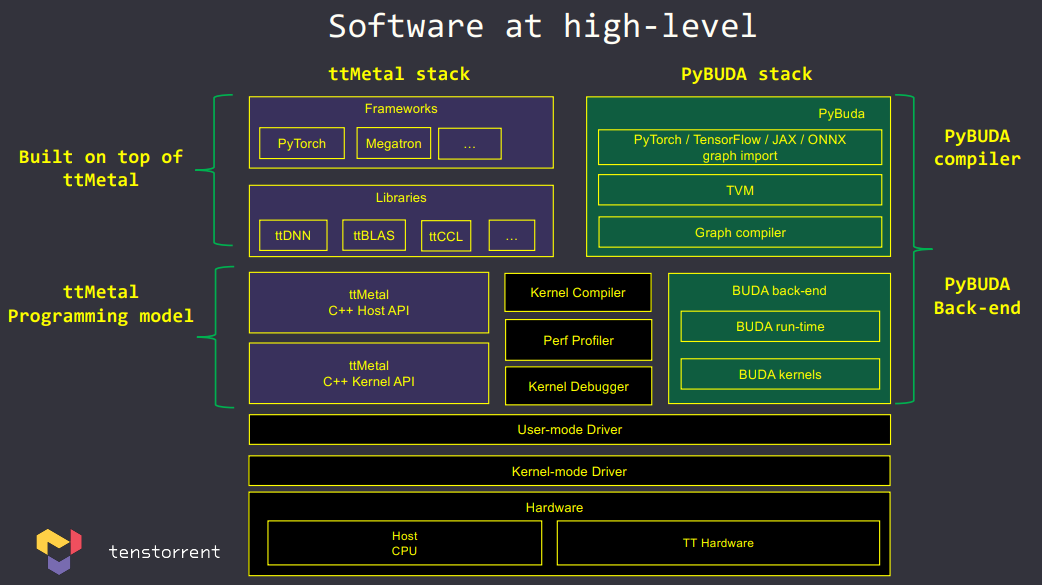
Task: Select the ttCCL library box
Action: tap(446, 236)
